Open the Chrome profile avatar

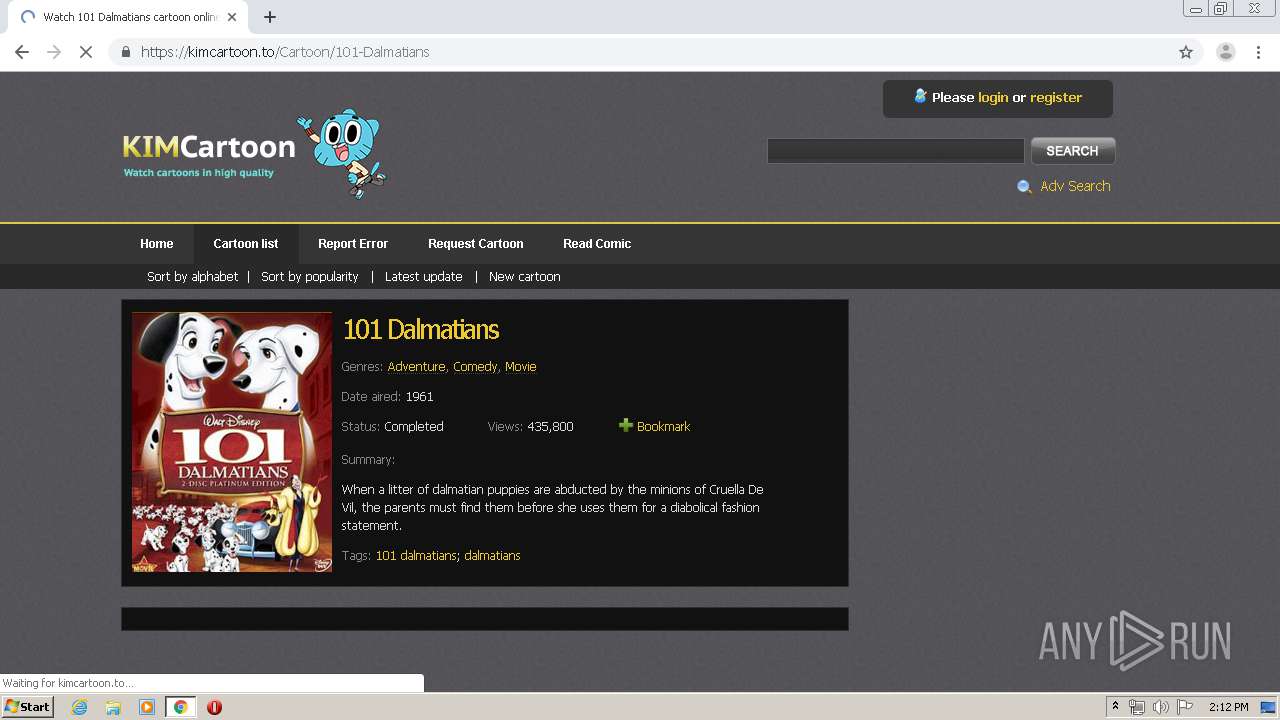click(1225, 52)
